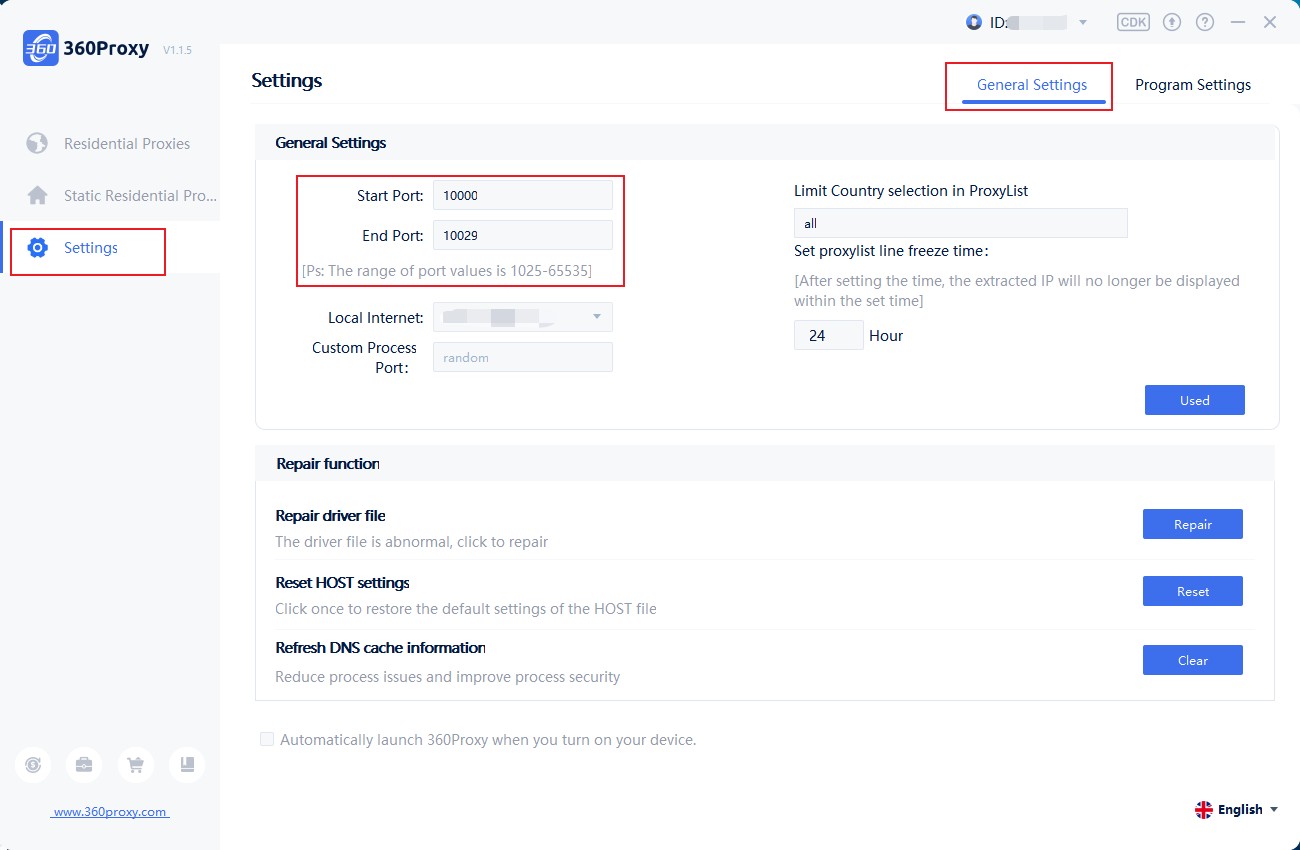This screenshot has width=1300, height=850.
Task: Enable auto-launch 360Proxy checkbox
Action: 267,740
